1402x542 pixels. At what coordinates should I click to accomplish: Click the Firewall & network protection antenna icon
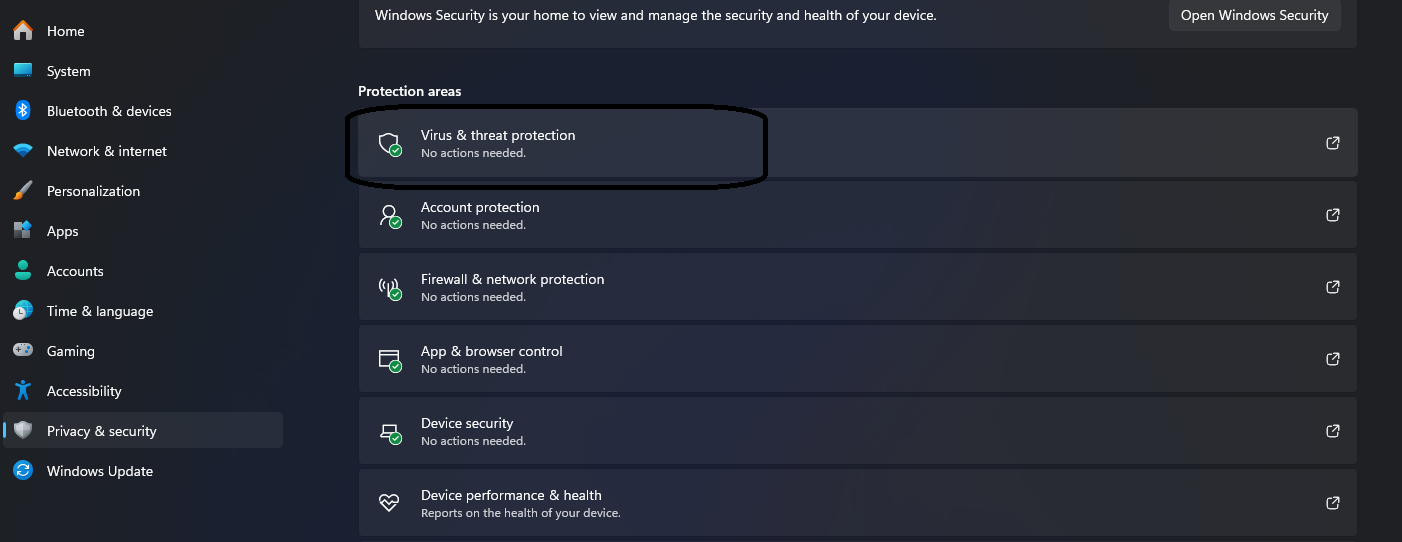coord(389,288)
